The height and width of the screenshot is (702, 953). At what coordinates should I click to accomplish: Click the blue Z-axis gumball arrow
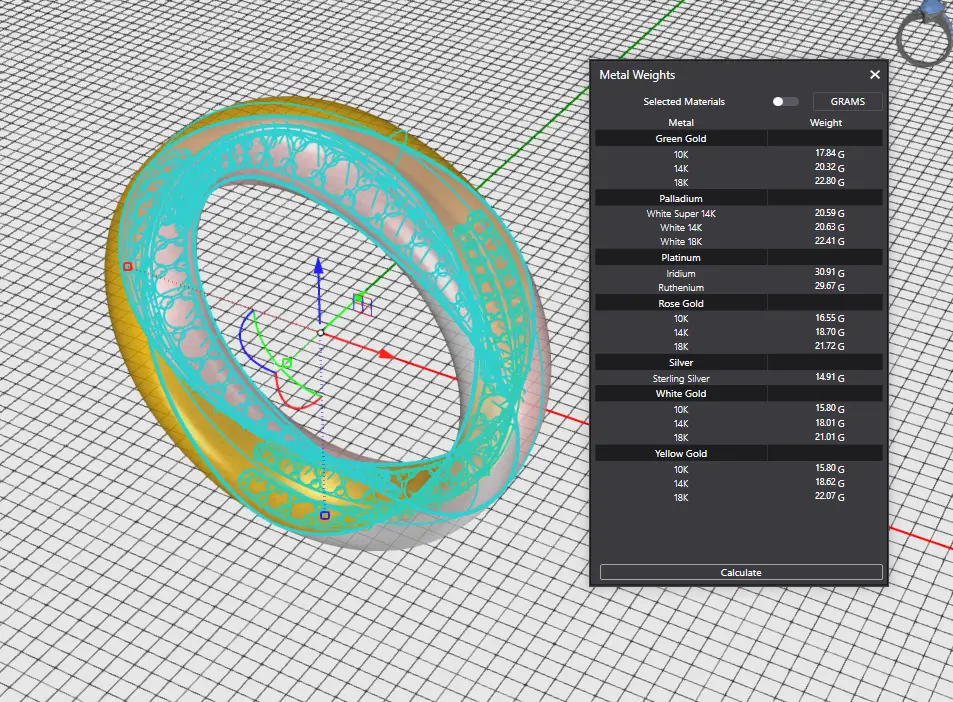(318, 267)
